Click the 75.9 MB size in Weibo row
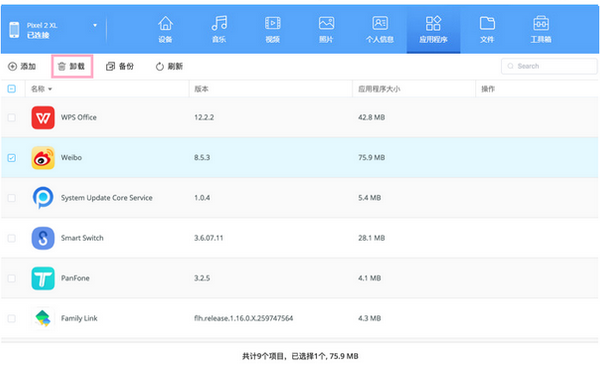Image resolution: width=600 pixels, height=369 pixels. click(x=372, y=158)
